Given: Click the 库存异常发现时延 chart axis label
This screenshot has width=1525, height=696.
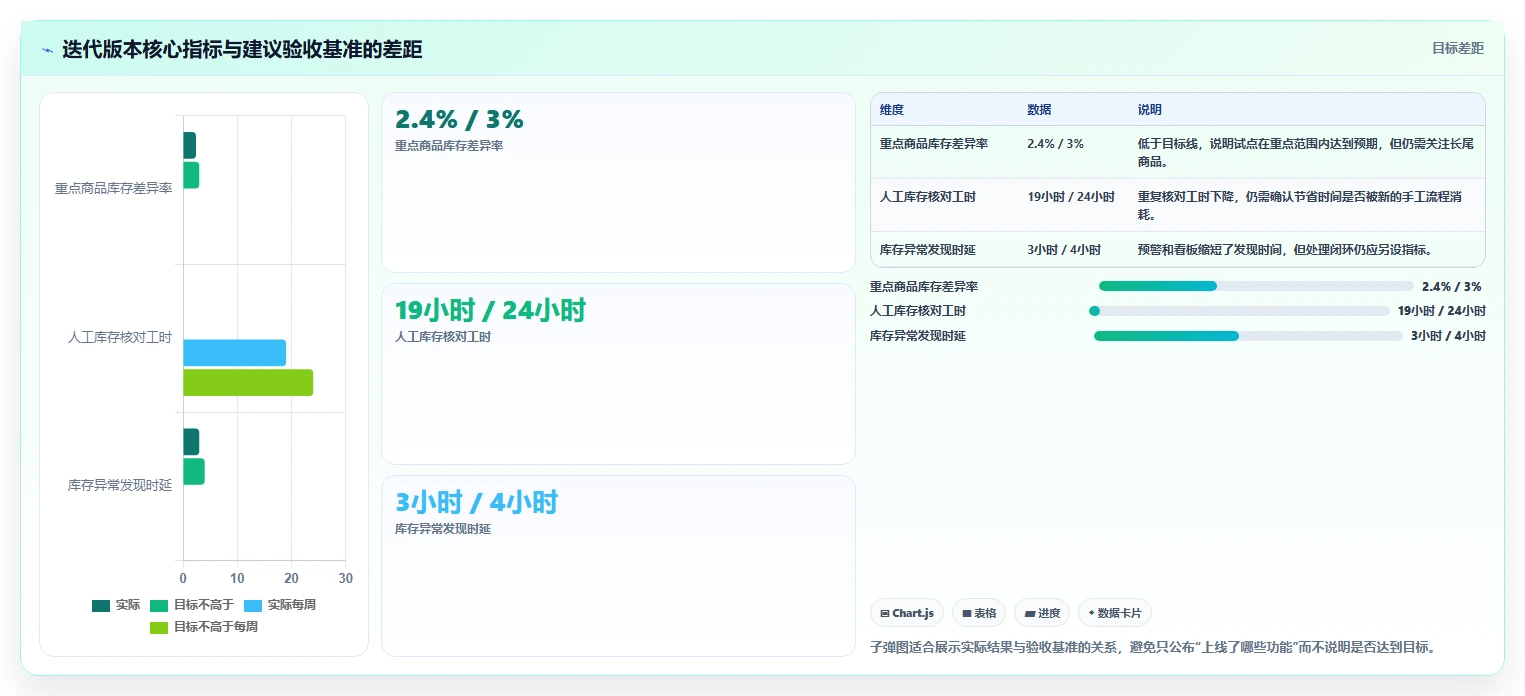Looking at the screenshot, I should (x=120, y=486).
